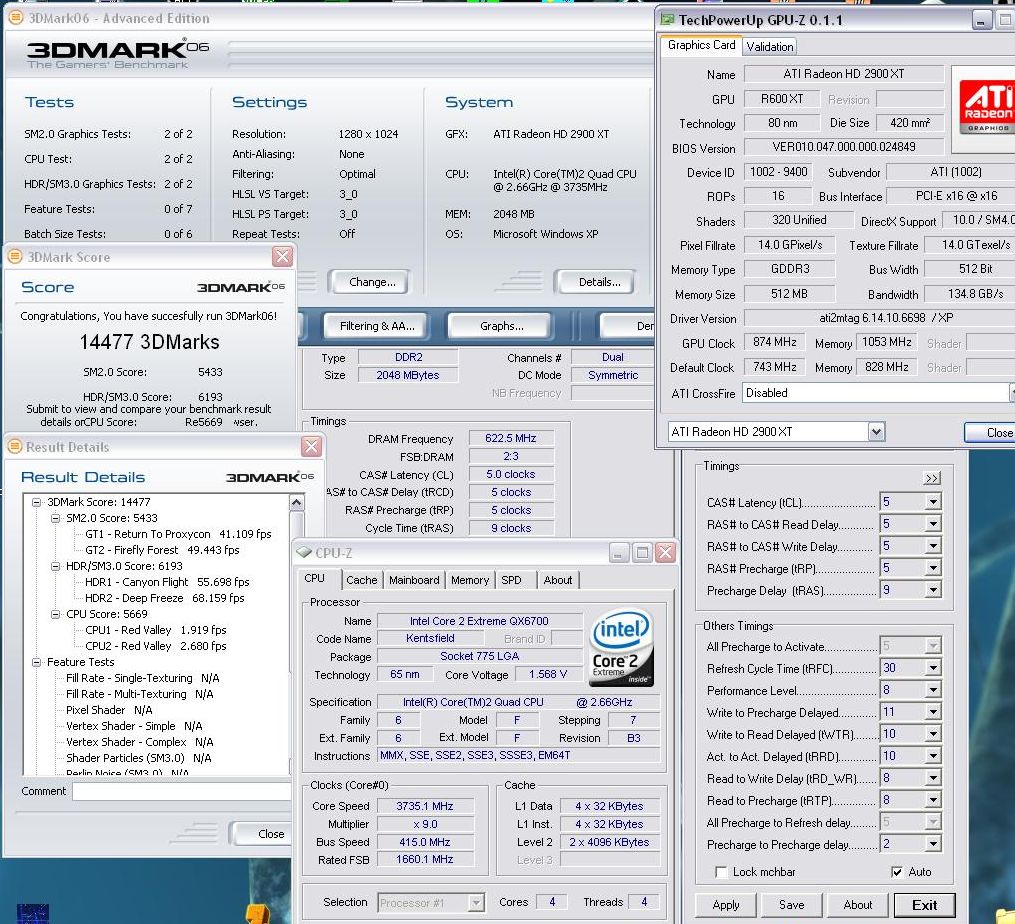Select HDR1 - Canyon Flight result
Viewport: 1015px width, 924px height.
pyautogui.click(x=167, y=582)
